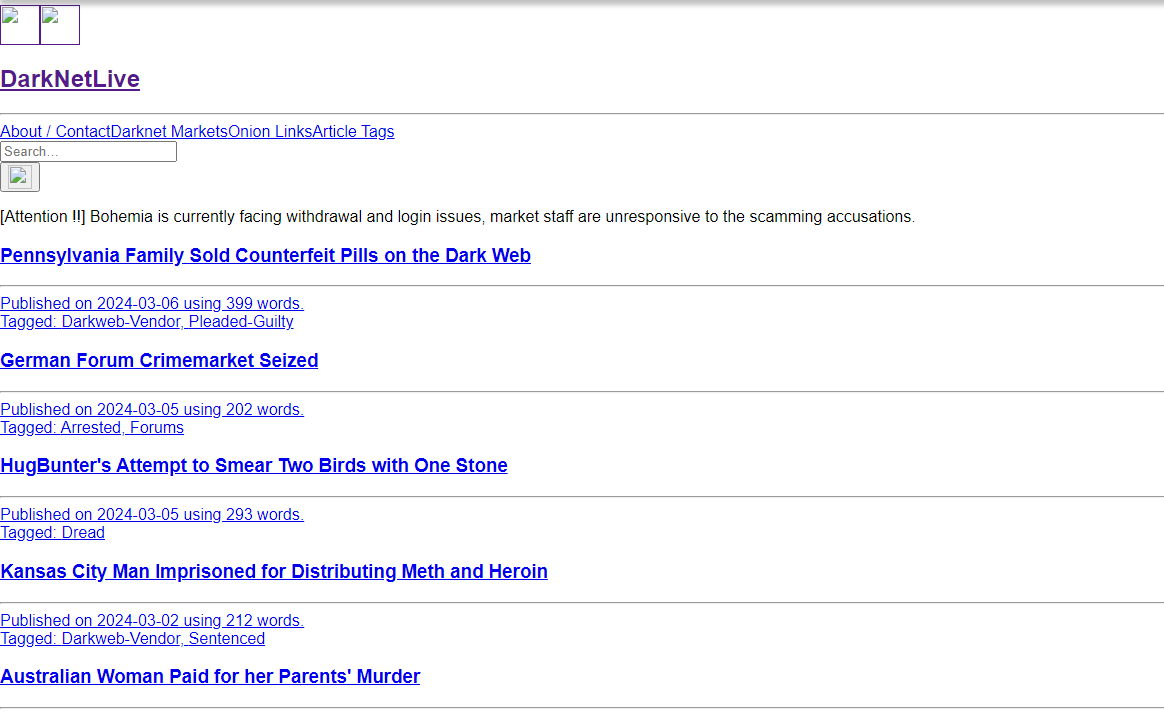Viewport: 1164px width, 714px height.
Task: Click Tagged: Arrested, Forums link
Action: coord(92,428)
